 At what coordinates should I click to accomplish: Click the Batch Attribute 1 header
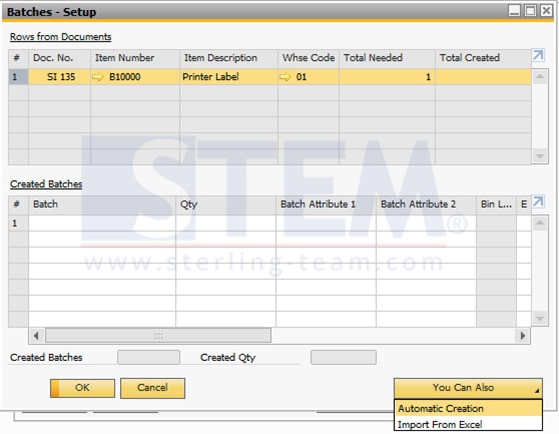[x=326, y=204]
